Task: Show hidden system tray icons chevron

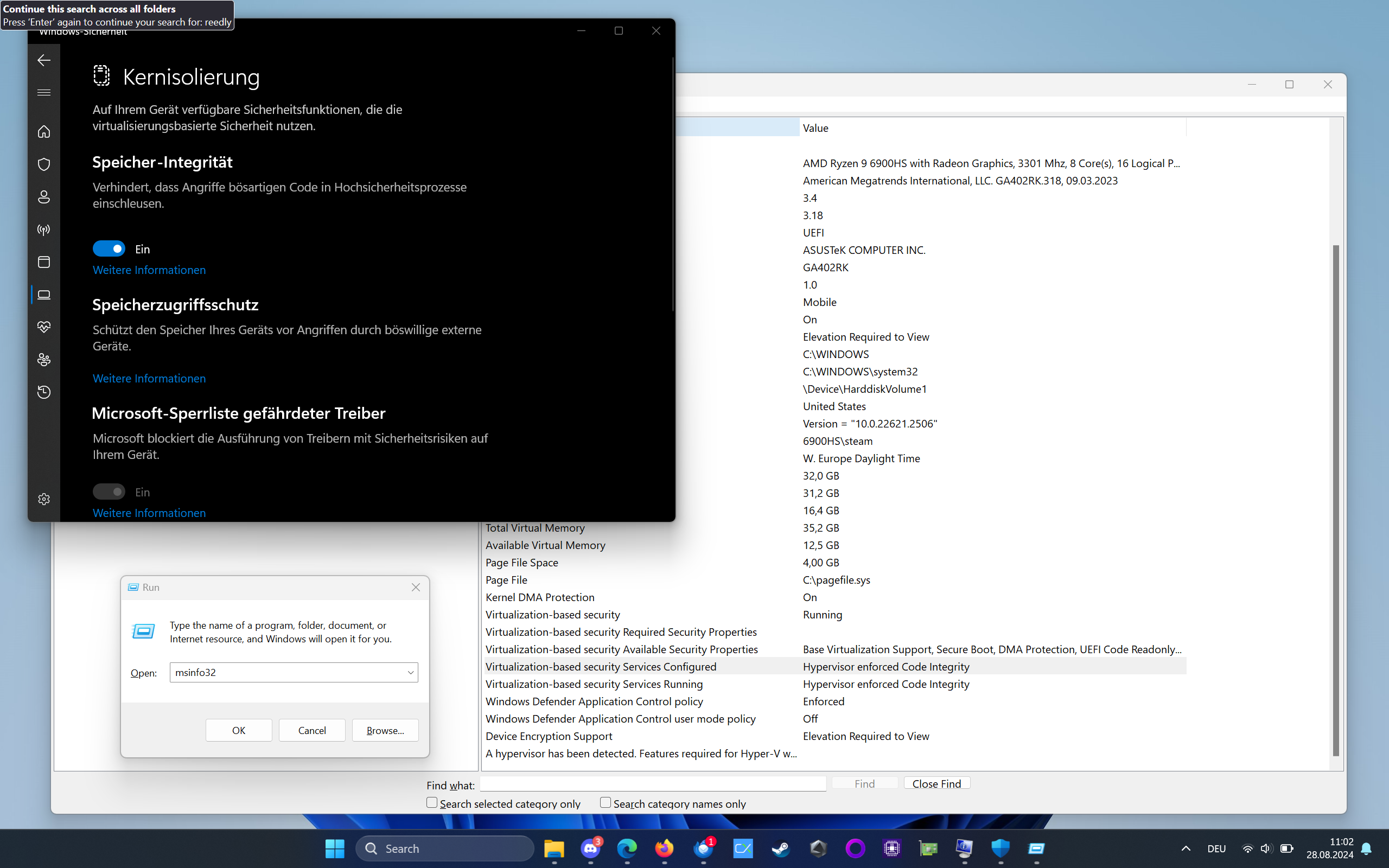Action: pos(1186,848)
